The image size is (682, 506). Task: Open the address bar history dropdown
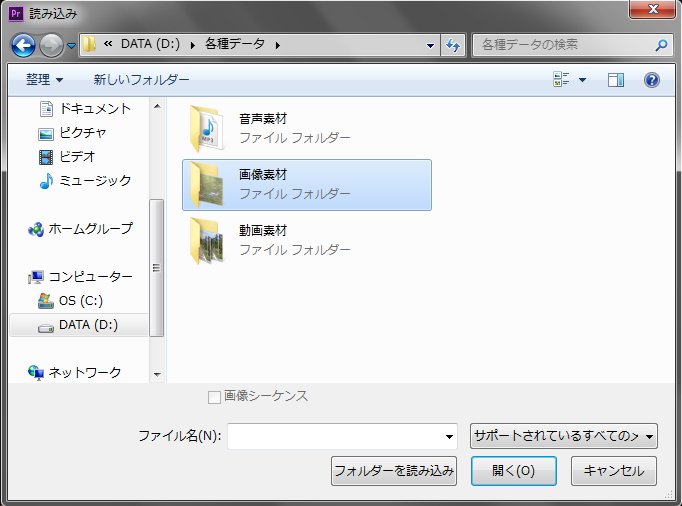click(430, 45)
